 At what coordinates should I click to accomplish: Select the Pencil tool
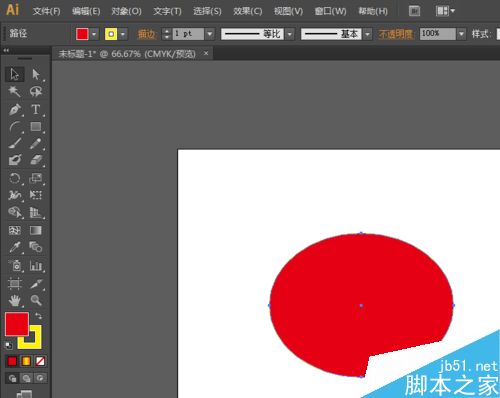click(x=36, y=144)
